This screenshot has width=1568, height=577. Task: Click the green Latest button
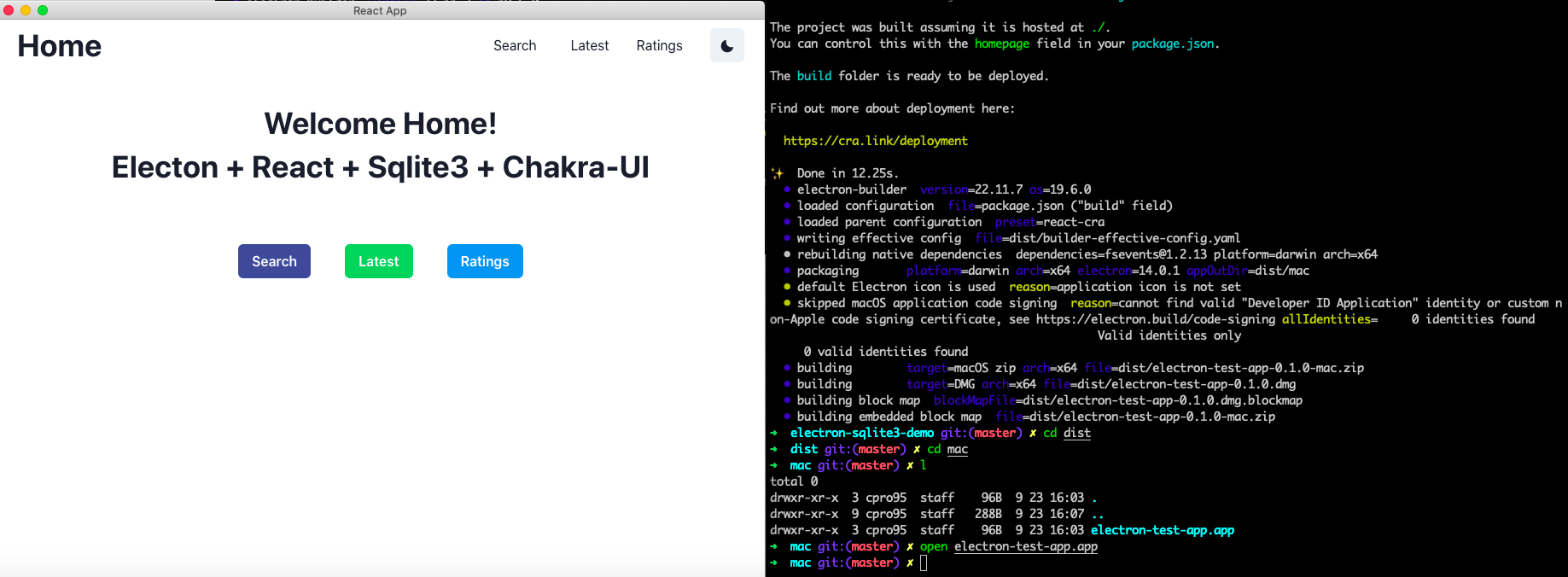coord(379,261)
